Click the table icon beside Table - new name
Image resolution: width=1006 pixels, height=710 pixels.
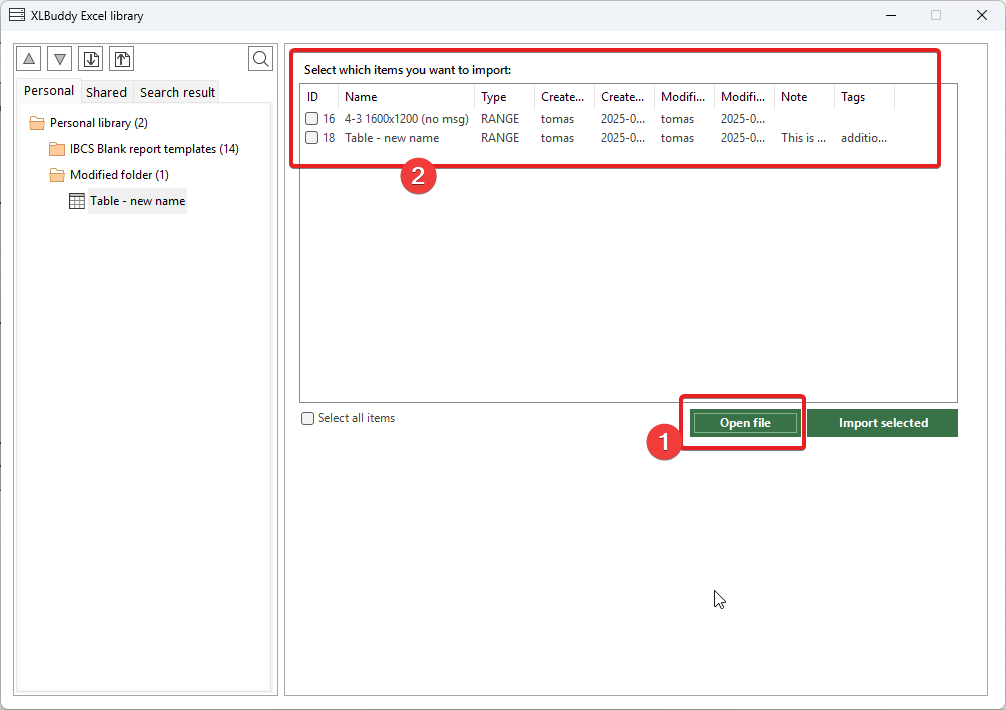pyautogui.click(x=77, y=201)
